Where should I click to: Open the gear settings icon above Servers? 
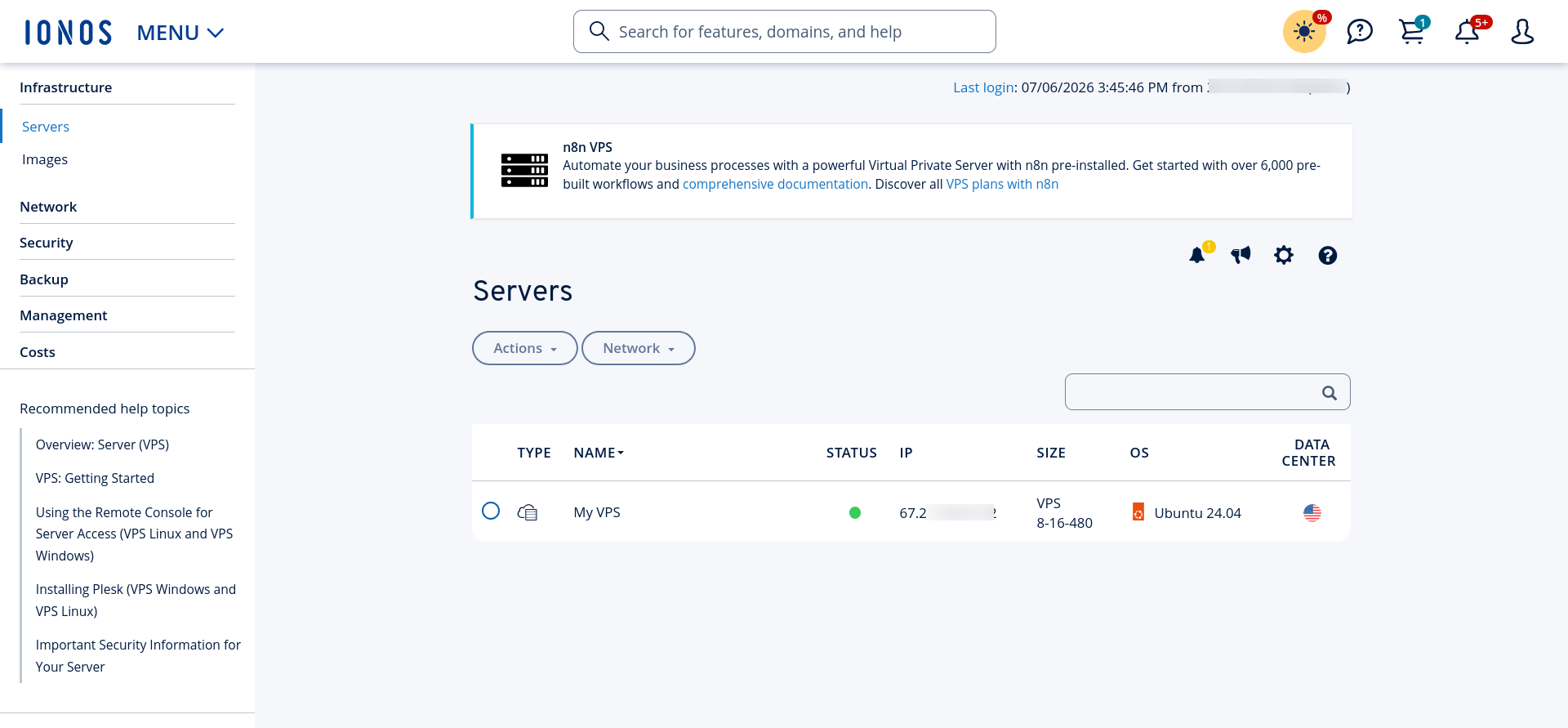tap(1284, 255)
